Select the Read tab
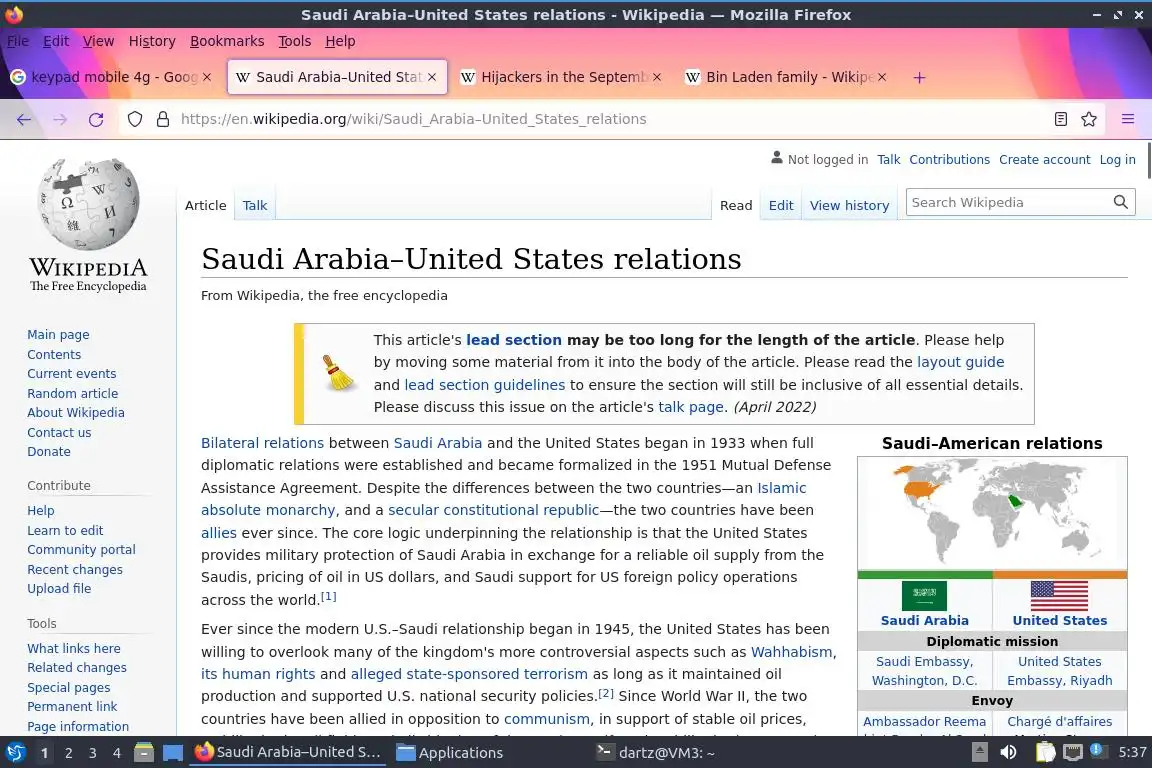 tap(736, 206)
